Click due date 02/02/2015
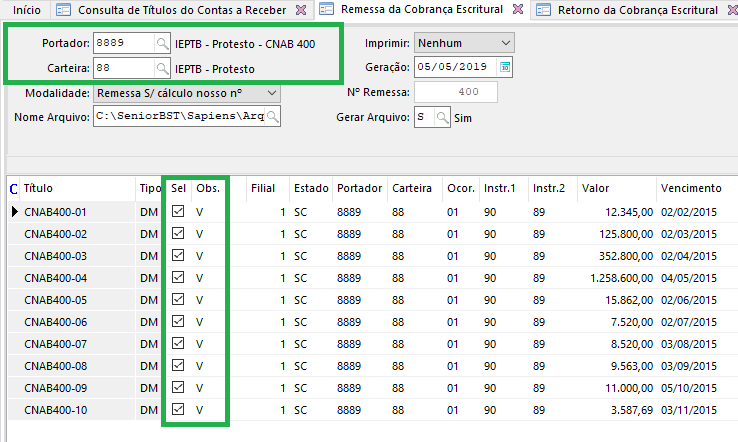This screenshot has width=738, height=442. coord(689,212)
